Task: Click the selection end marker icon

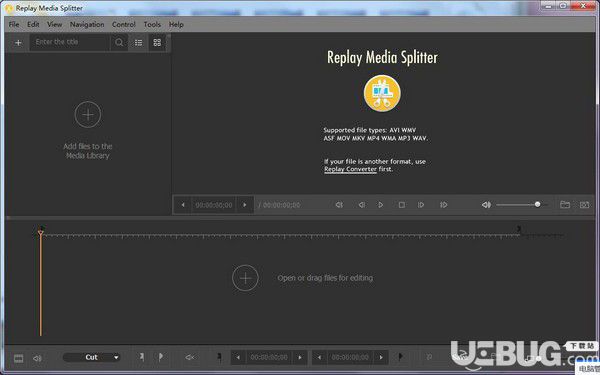Action: [x=400, y=357]
